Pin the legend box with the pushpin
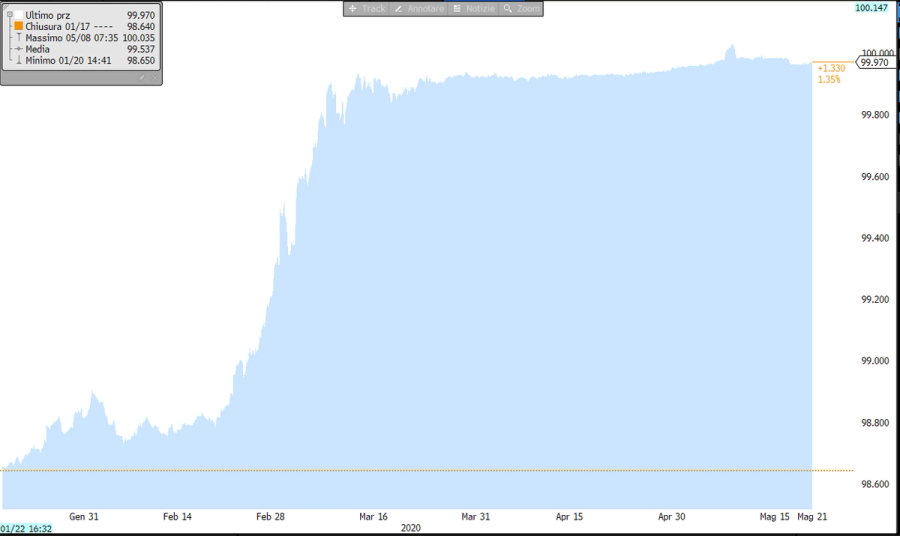The width and height of the screenshot is (900, 536). (x=142, y=77)
